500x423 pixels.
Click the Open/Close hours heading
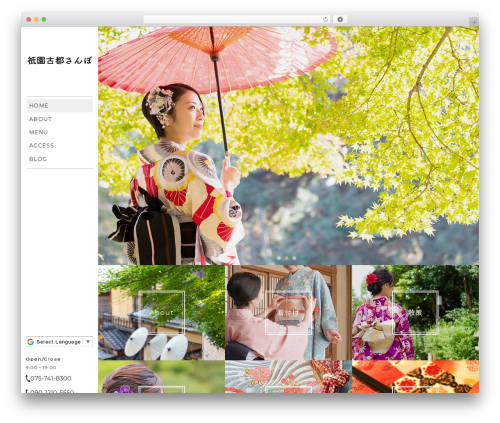(x=43, y=359)
